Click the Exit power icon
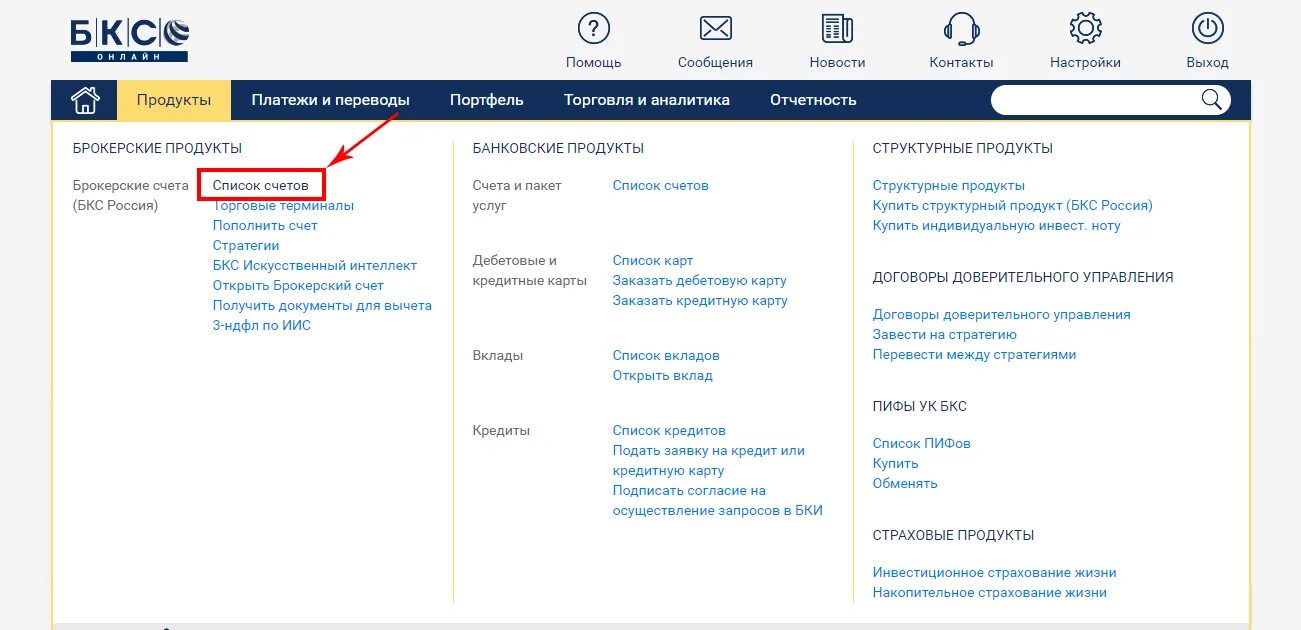Viewport: 1301px width, 630px height. pos(1208,28)
